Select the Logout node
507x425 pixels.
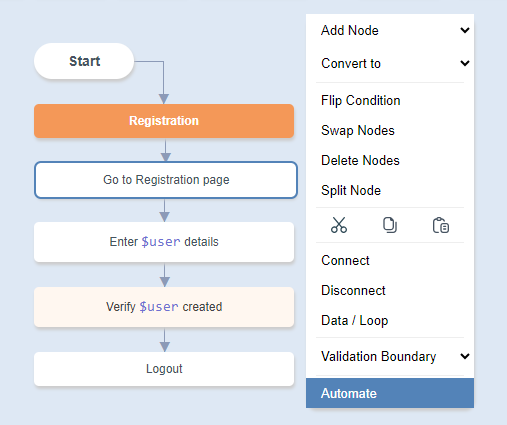tap(164, 369)
